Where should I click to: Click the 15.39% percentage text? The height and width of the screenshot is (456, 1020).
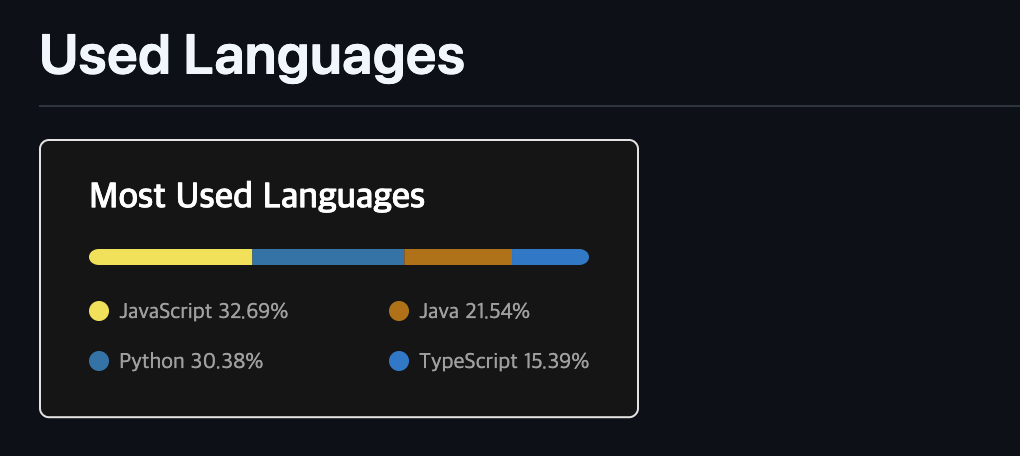556,361
